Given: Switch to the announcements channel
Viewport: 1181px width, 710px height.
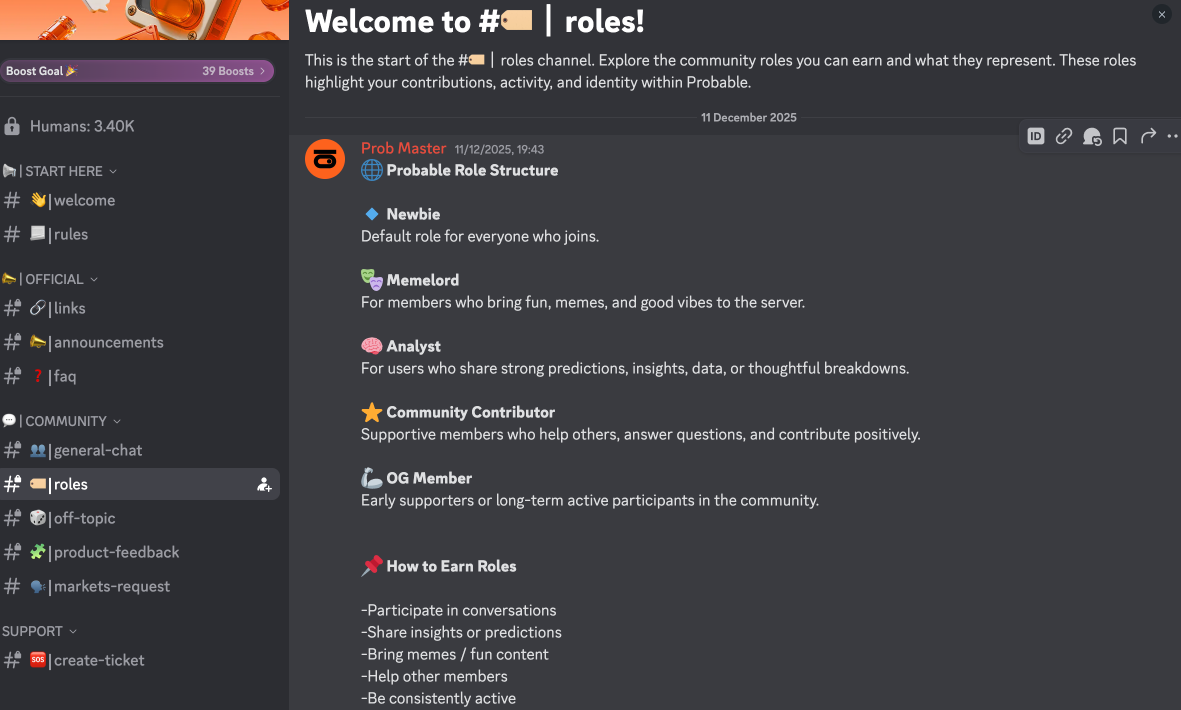Looking at the screenshot, I should (x=108, y=343).
